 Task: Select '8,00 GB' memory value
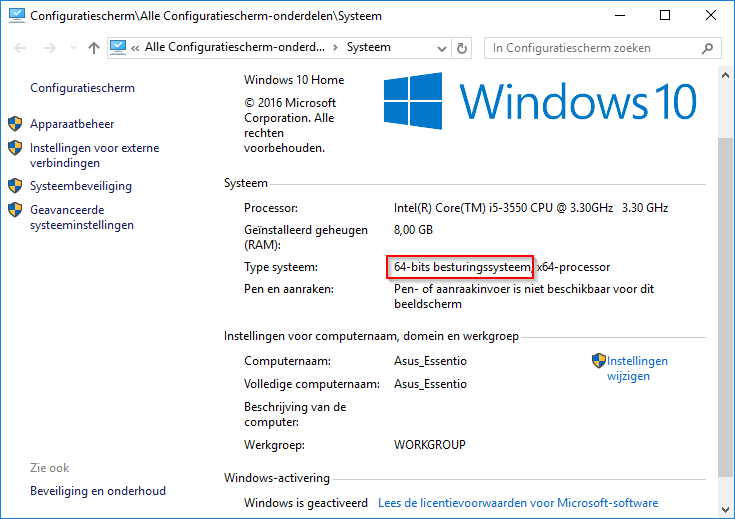click(413, 230)
